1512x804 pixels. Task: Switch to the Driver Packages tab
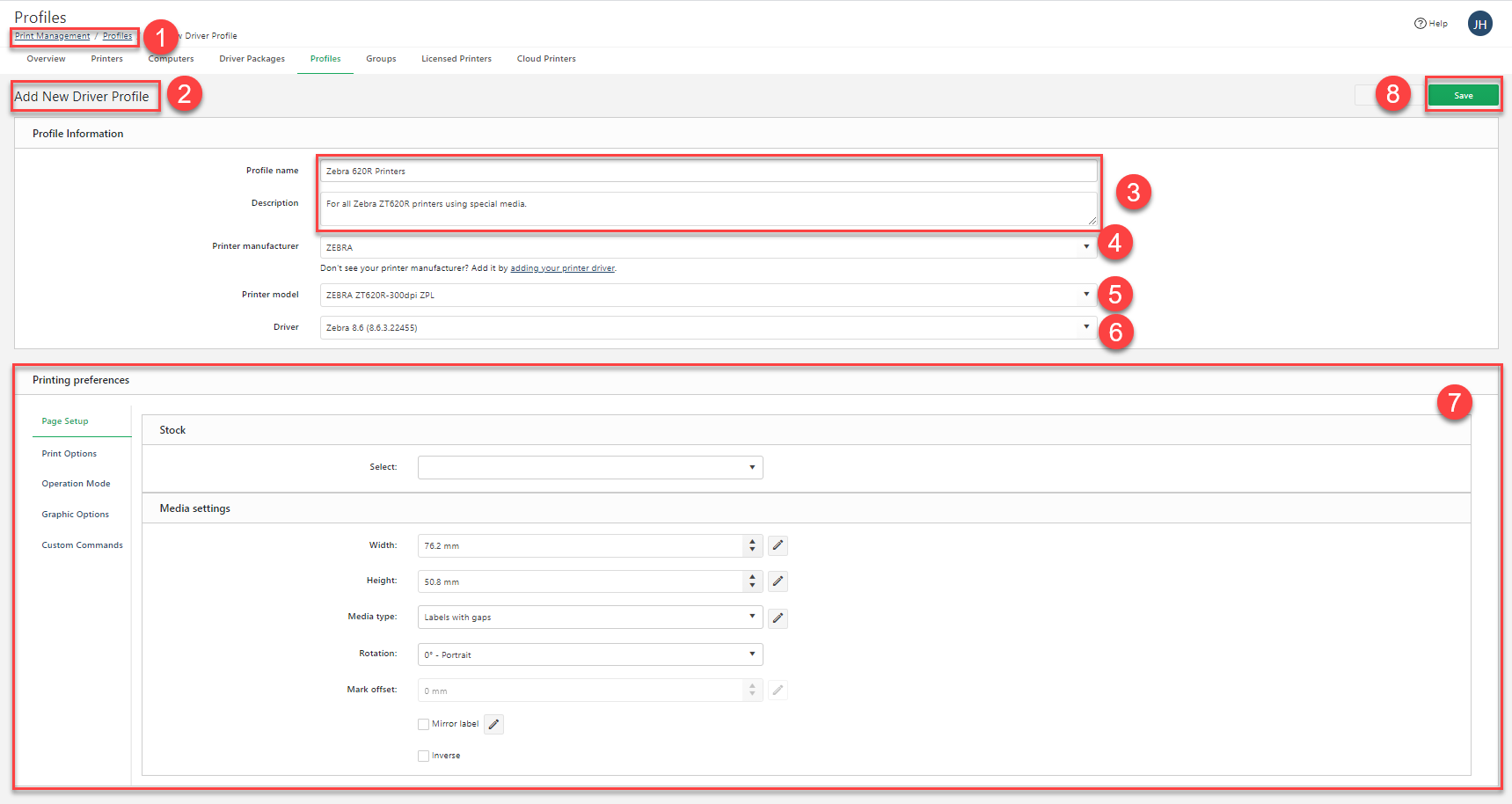[252, 59]
